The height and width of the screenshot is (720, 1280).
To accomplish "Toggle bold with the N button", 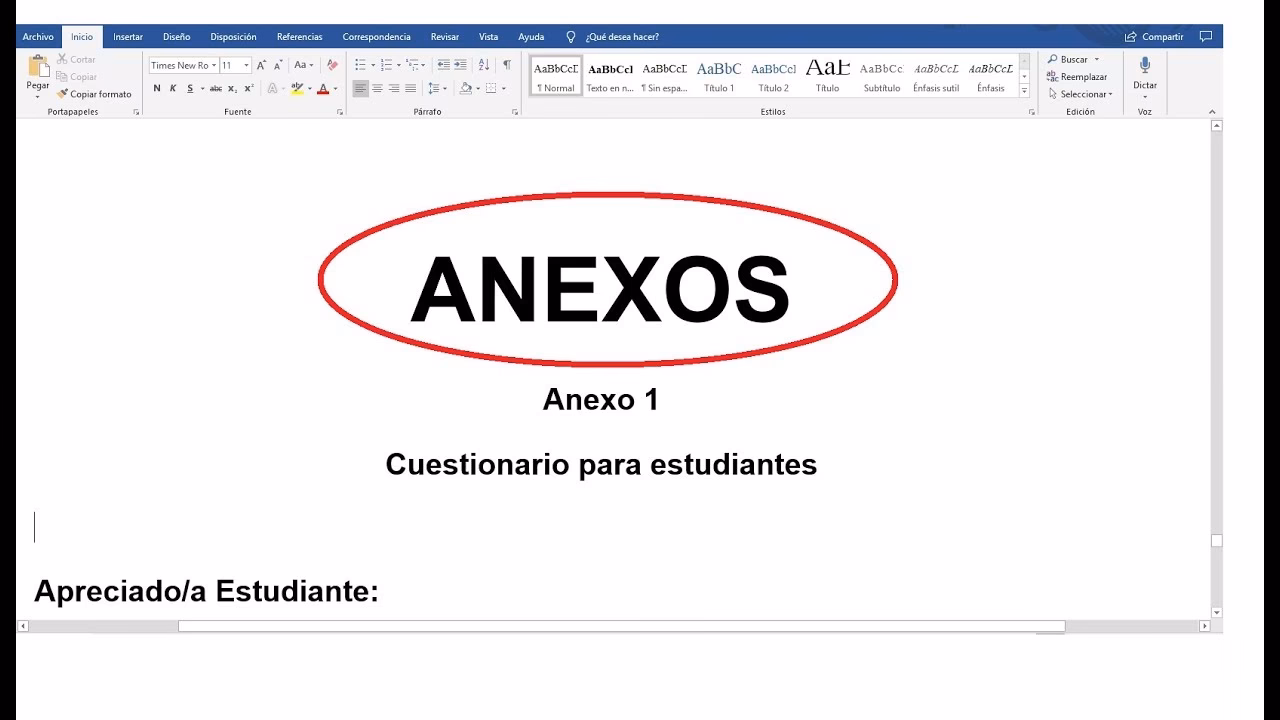I will point(156,88).
